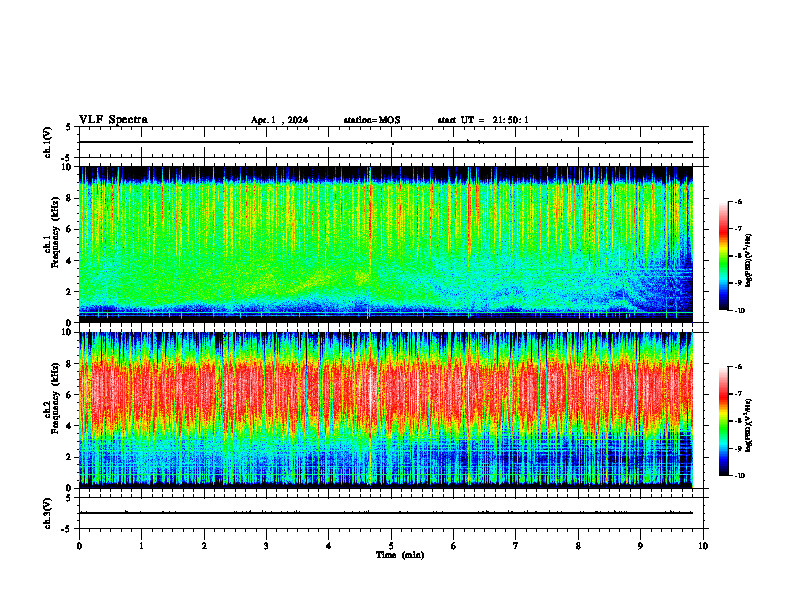Click the ch.2 spectrogram color scale bar

pyautogui.click(x=723, y=421)
